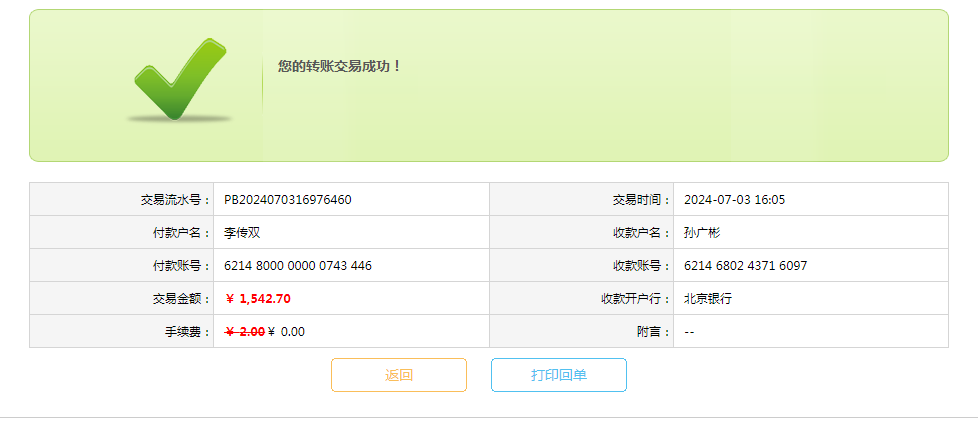Click the empty remark value "--"

689,331
